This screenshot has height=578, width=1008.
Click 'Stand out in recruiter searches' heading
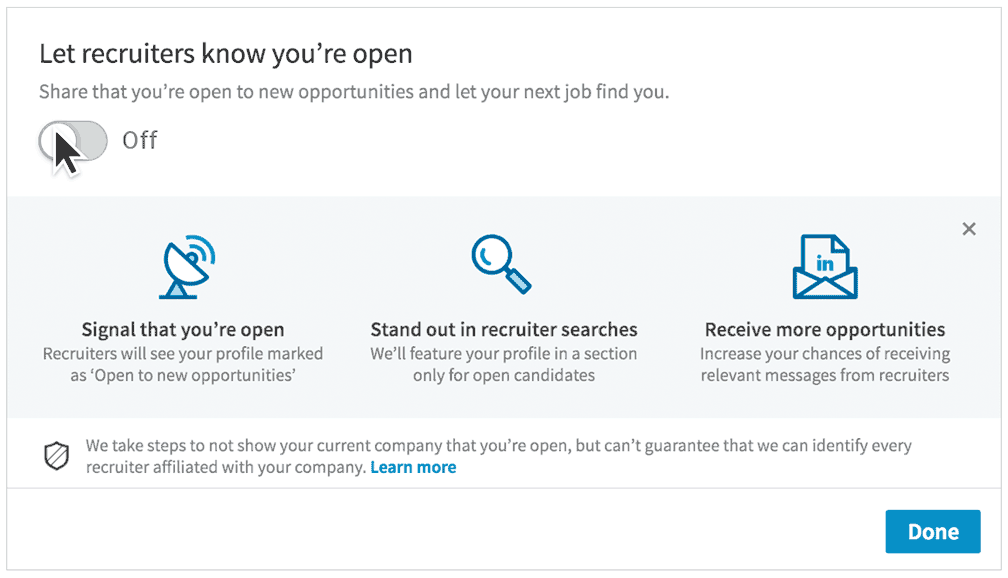[504, 329]
